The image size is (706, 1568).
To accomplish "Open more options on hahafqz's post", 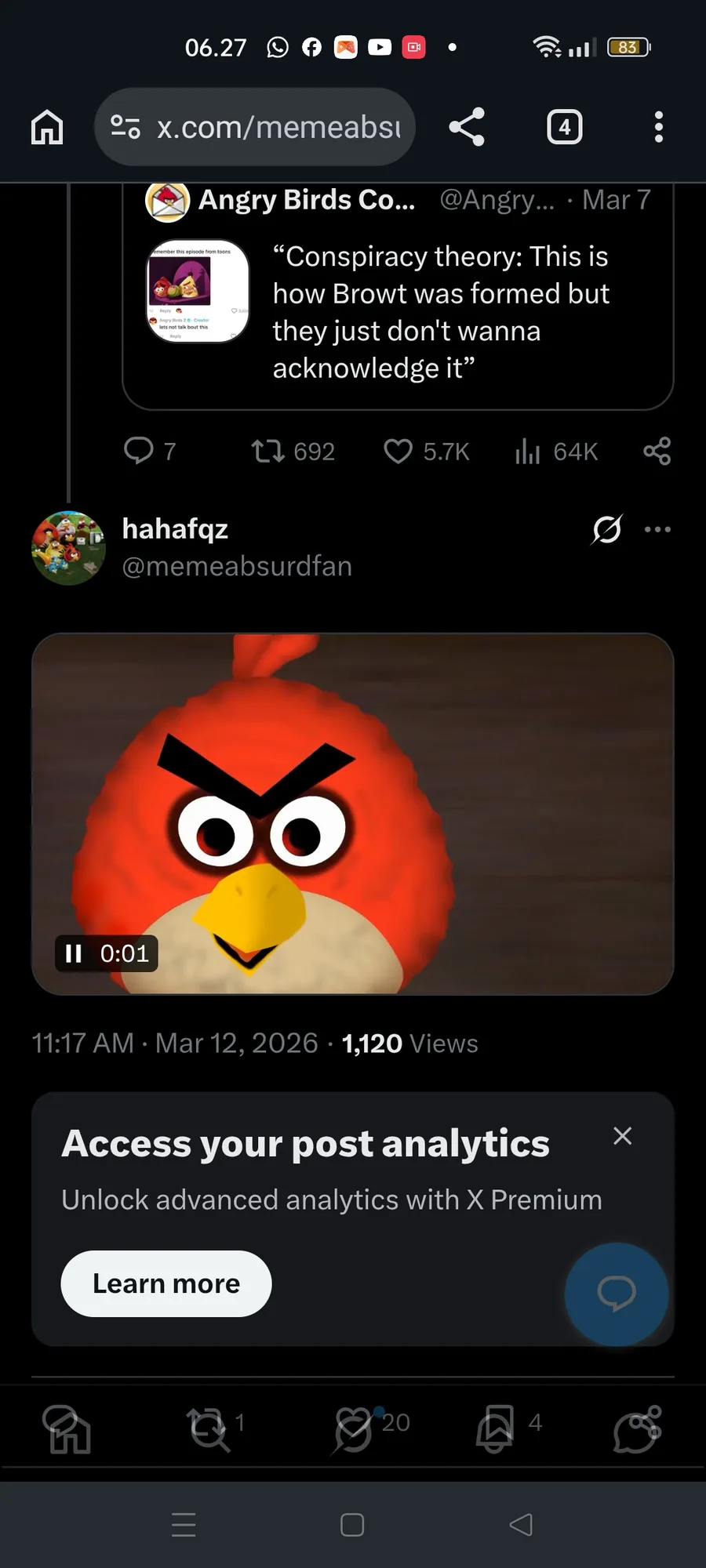I will pyautogui.click(x=657, y=530).
